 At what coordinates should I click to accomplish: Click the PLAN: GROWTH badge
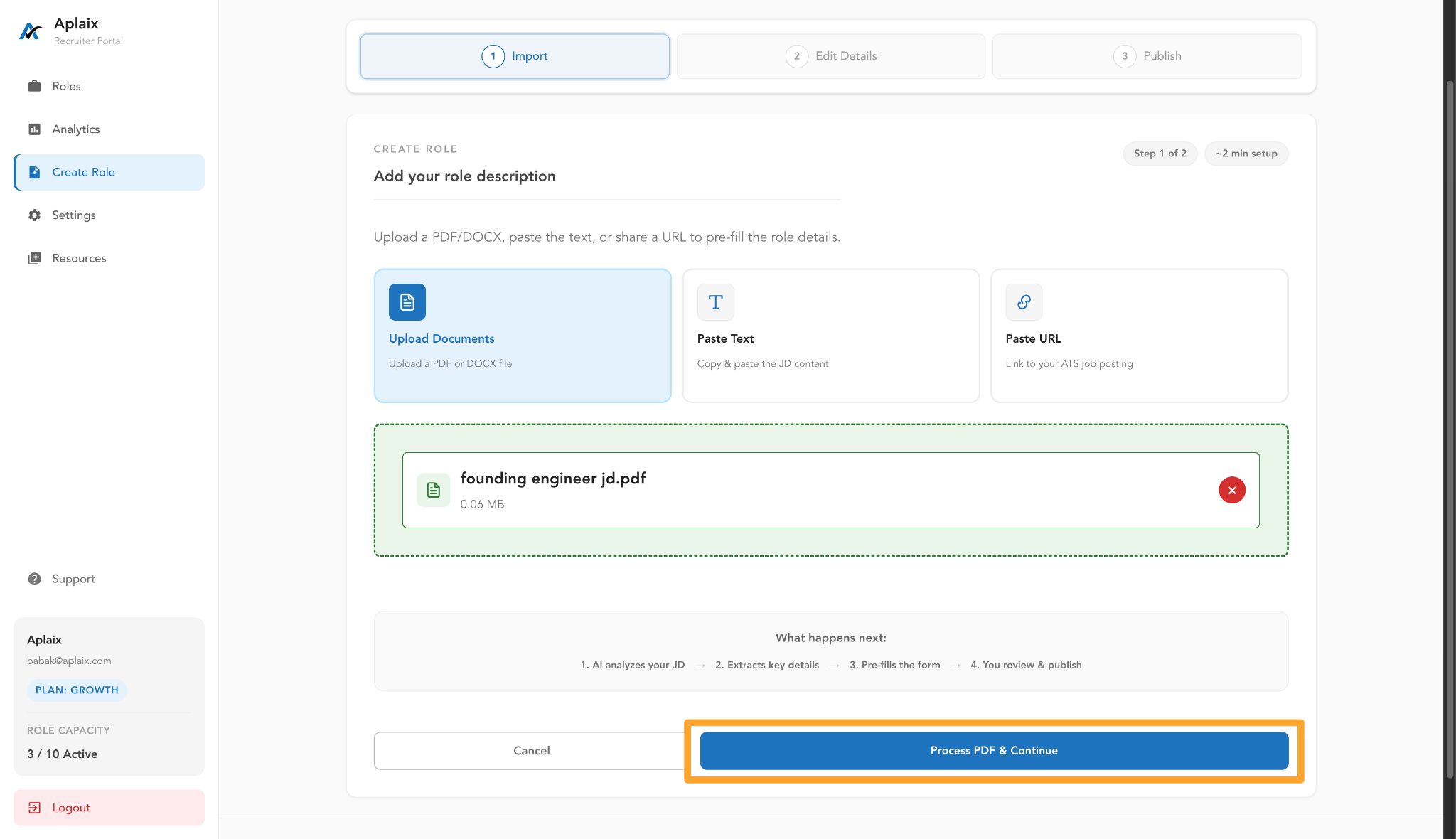click(x=77, y=690)
